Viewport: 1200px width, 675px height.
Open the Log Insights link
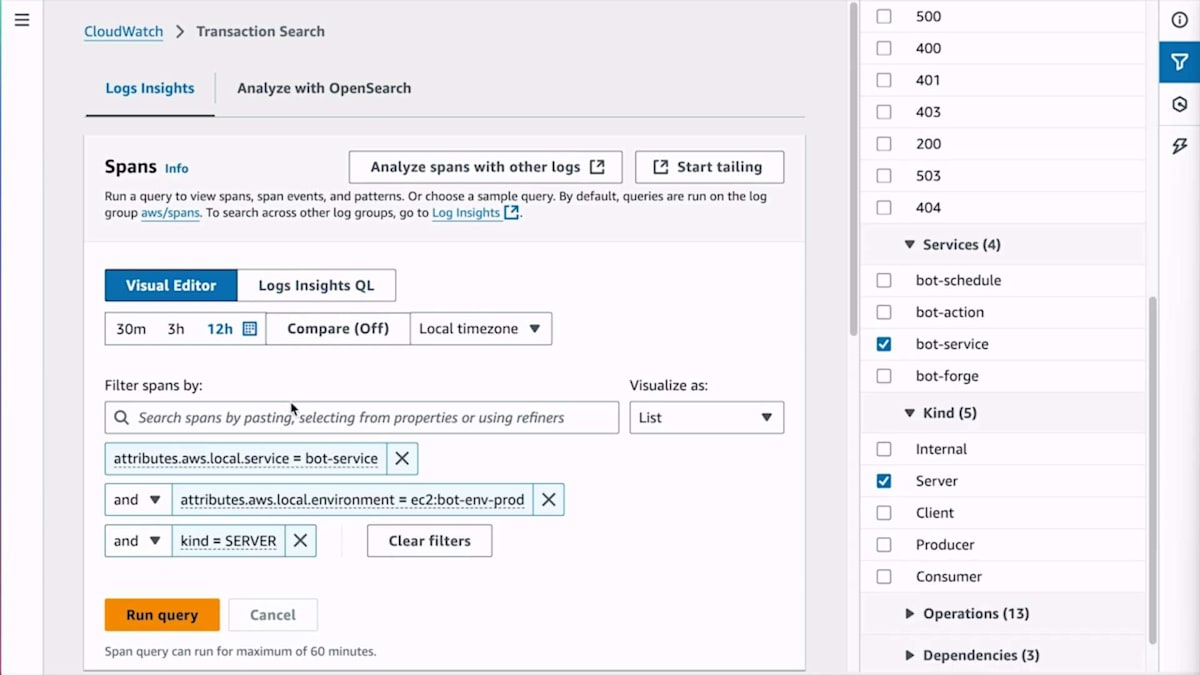point(466,213)
